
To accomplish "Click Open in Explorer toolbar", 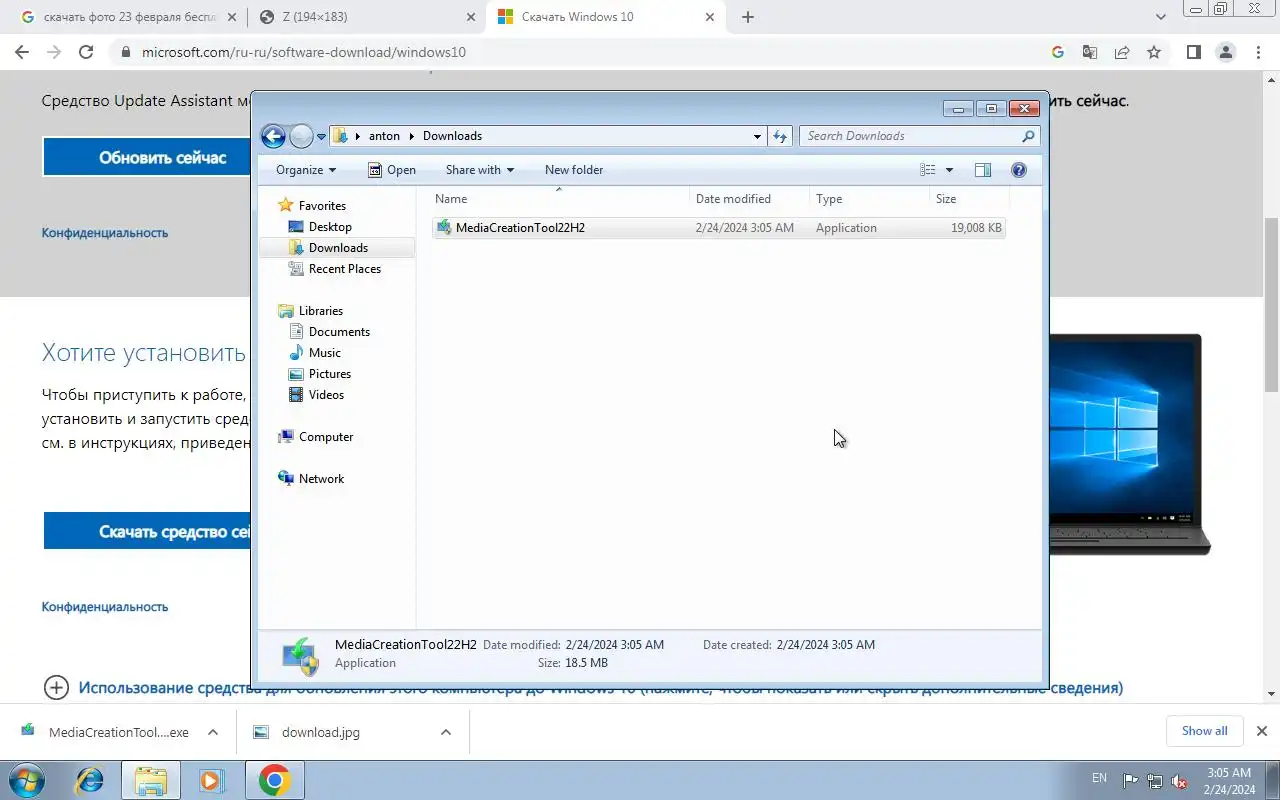I will (x=392, y=170).
